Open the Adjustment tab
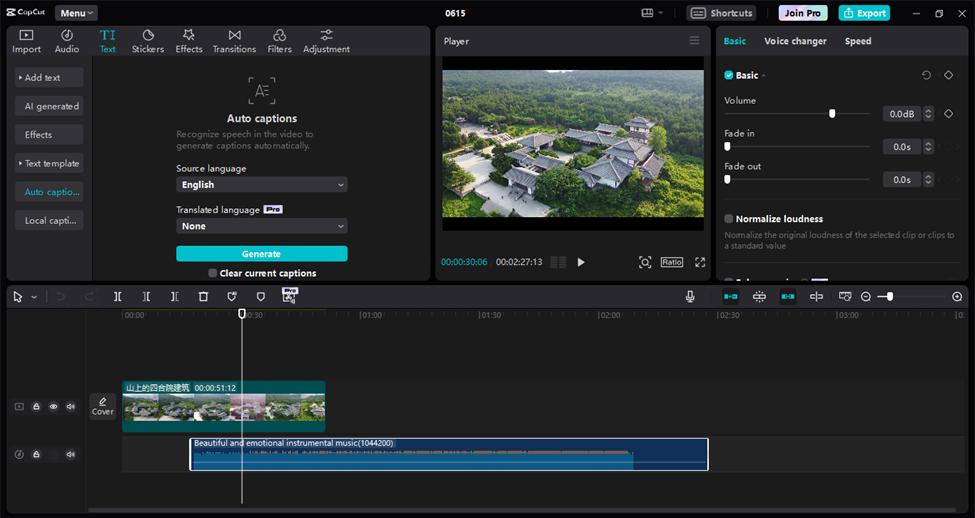 (326, 41)
